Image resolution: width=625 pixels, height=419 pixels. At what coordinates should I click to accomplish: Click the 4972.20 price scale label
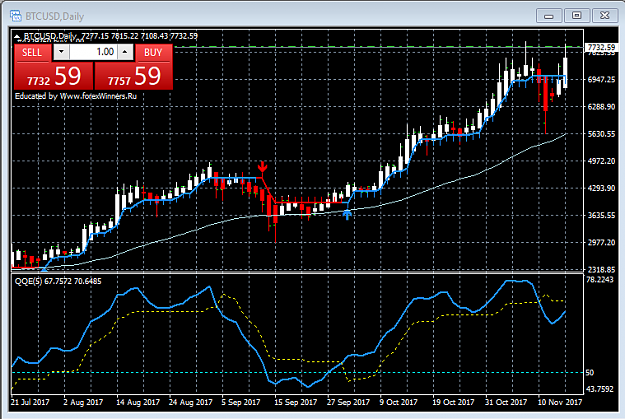coord(601,161)
